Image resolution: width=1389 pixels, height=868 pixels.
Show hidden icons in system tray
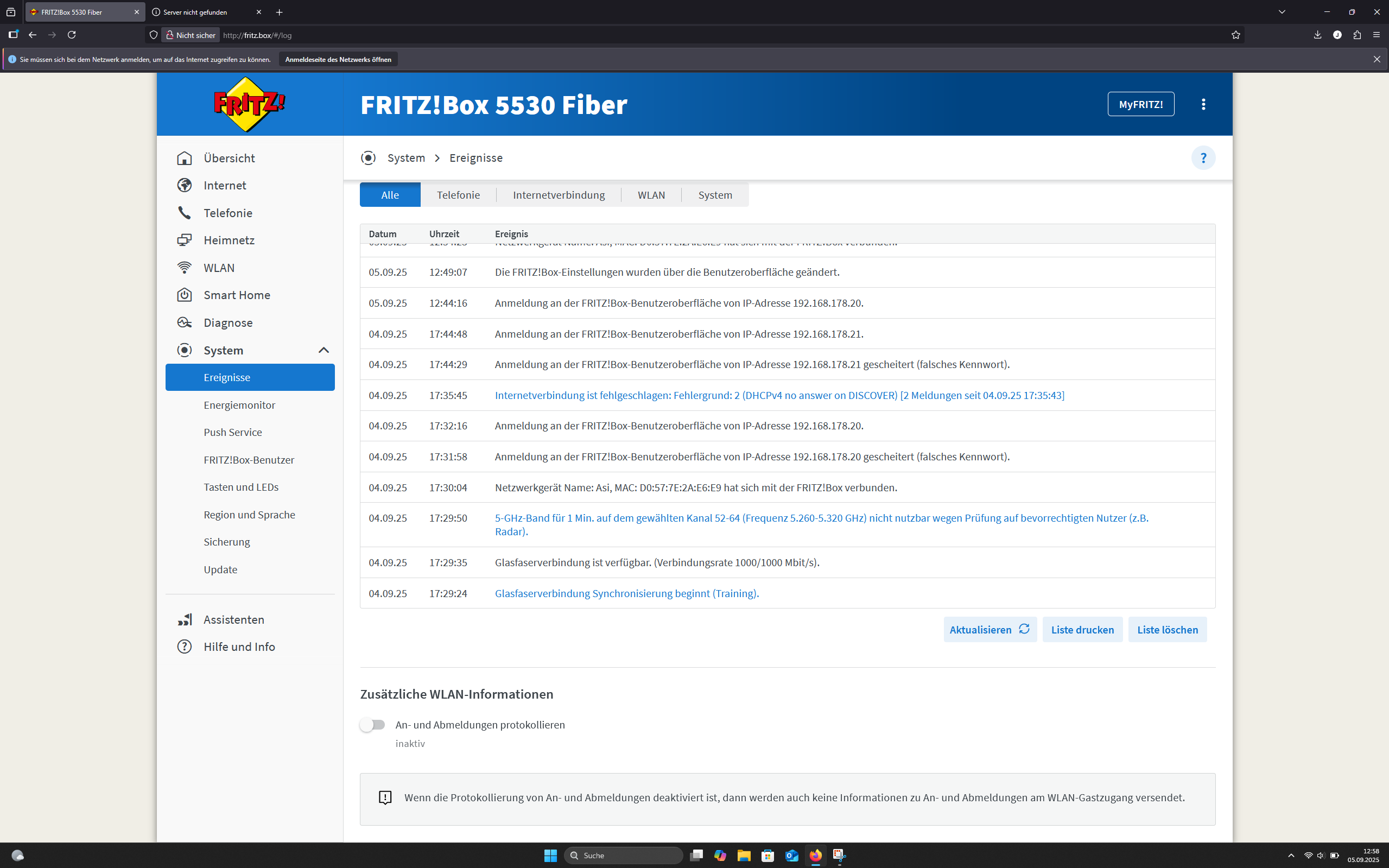tap(1291, 856)
